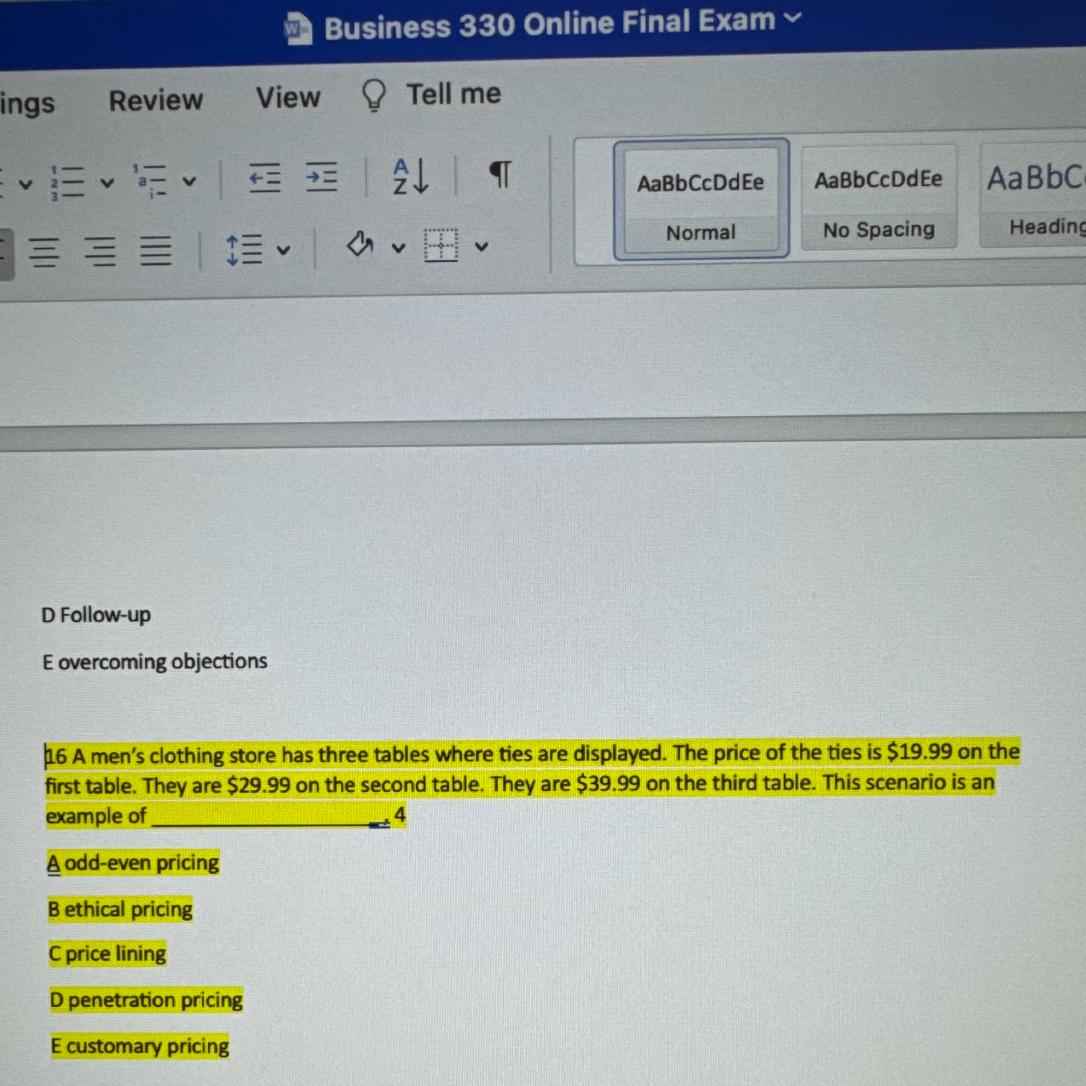Open the View menu
This screenshot has width=1086, height=1086.
coord(287,97)
